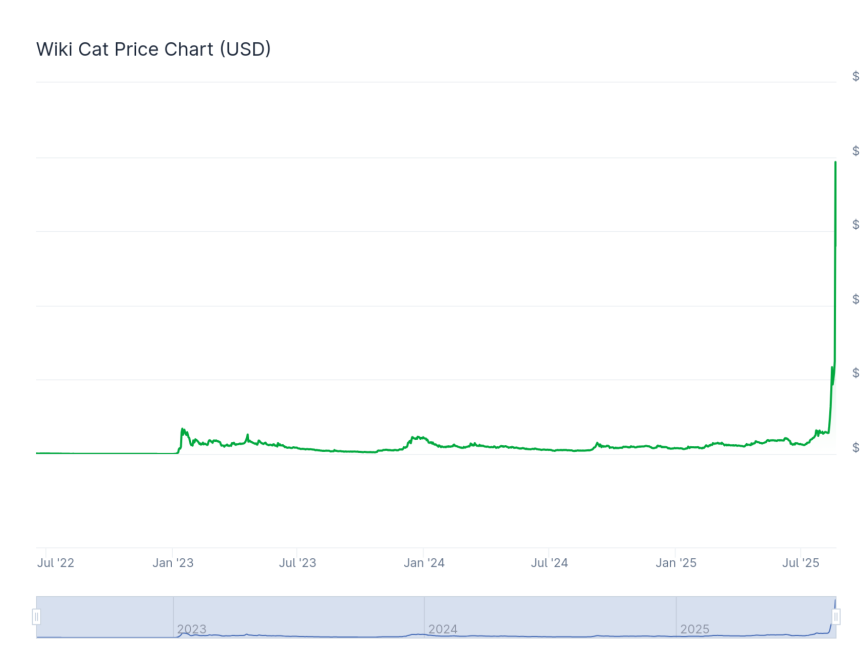This screenshot has height=649, width=860.
Task: Click the price line's peak at far right
Action: (x=835, y=162)
